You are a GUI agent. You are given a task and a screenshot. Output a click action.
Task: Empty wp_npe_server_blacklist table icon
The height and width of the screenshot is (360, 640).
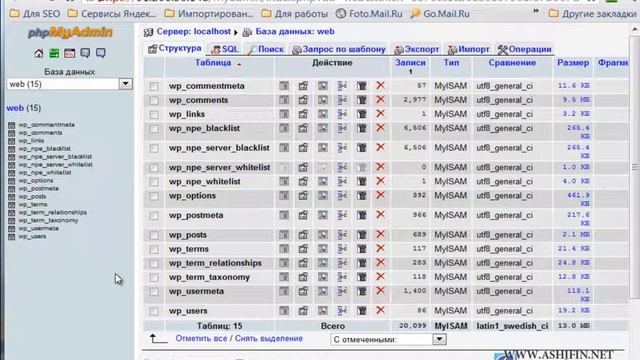362,148
